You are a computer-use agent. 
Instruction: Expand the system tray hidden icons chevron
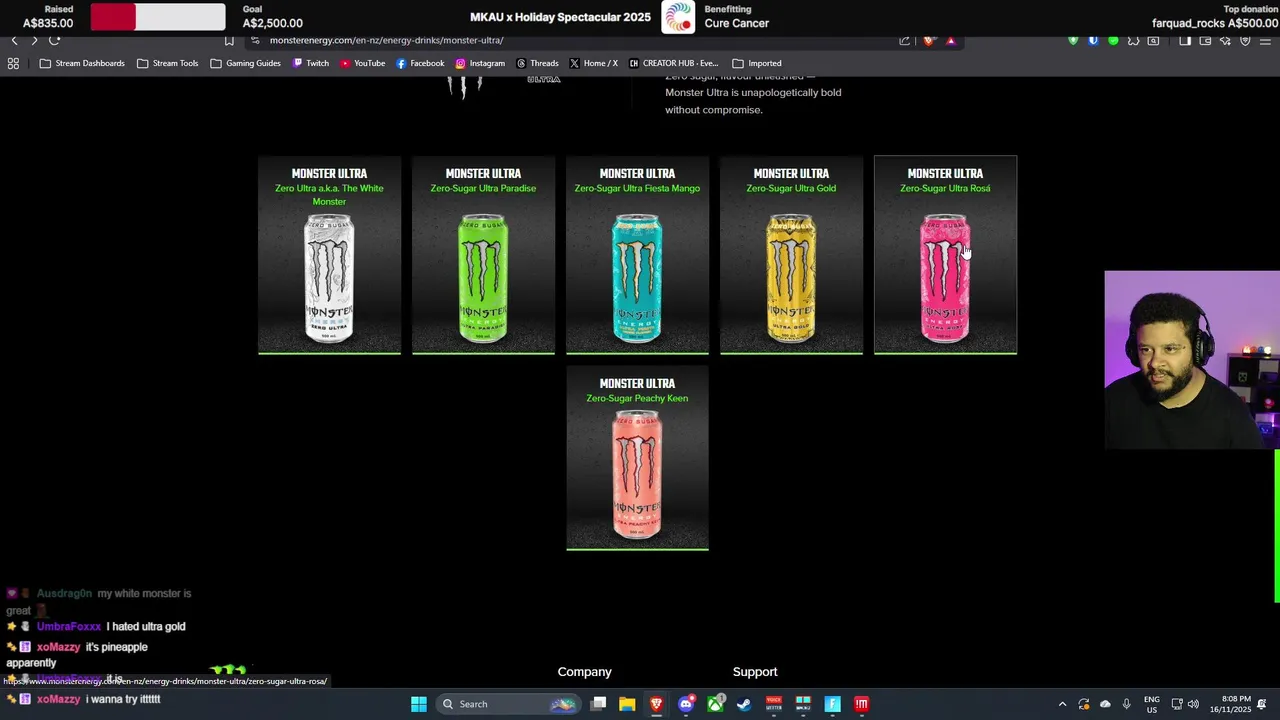coord(1062,704)
